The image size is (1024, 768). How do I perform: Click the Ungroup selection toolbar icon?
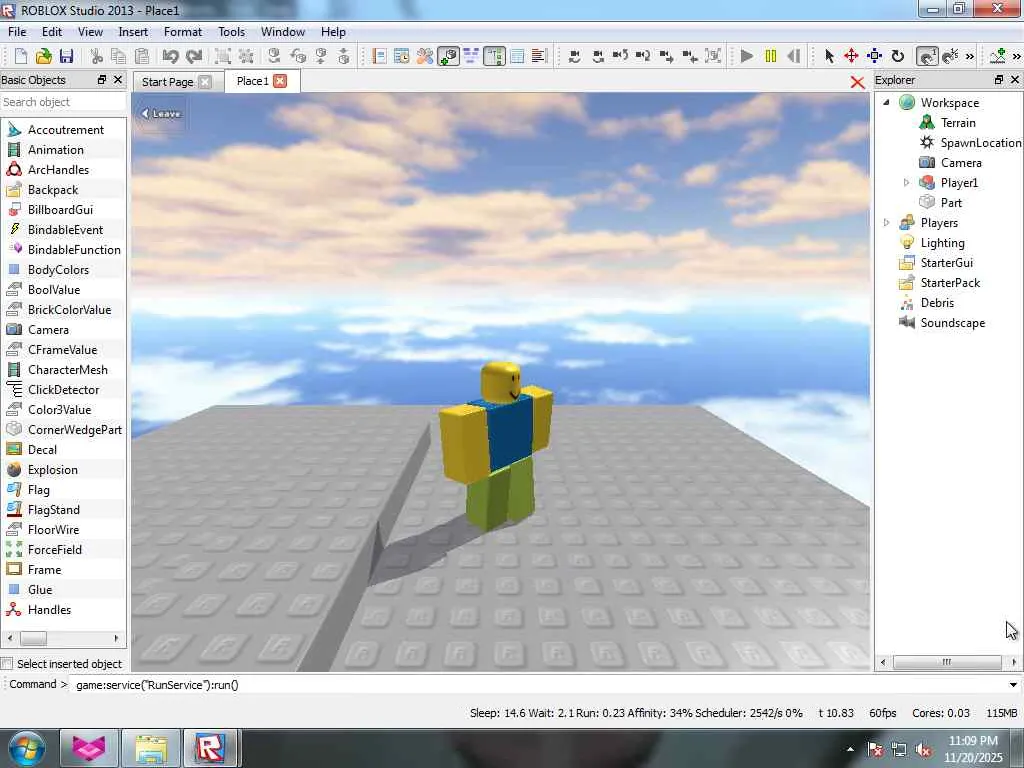tap(246, 56)
